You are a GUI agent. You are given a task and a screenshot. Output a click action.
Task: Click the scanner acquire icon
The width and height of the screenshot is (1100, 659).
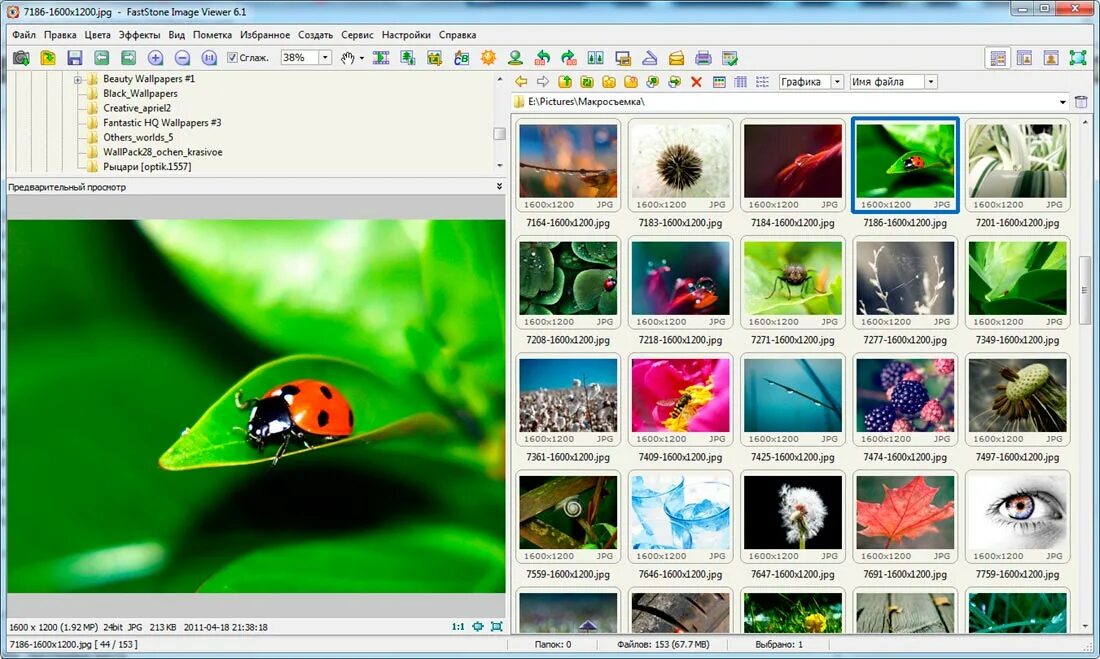click(x=650, y=58)
